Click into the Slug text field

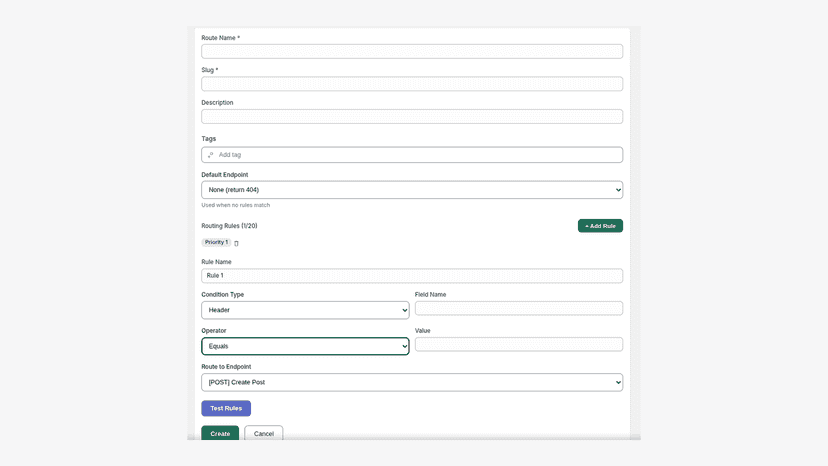pyautogui.click(x=412, y=83)
